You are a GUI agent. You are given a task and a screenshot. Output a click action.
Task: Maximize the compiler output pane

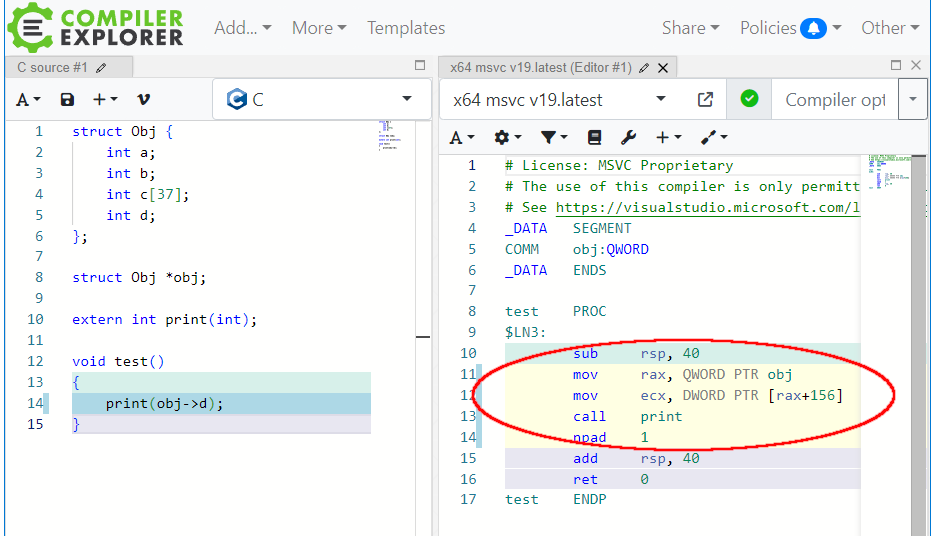[896, 65]
